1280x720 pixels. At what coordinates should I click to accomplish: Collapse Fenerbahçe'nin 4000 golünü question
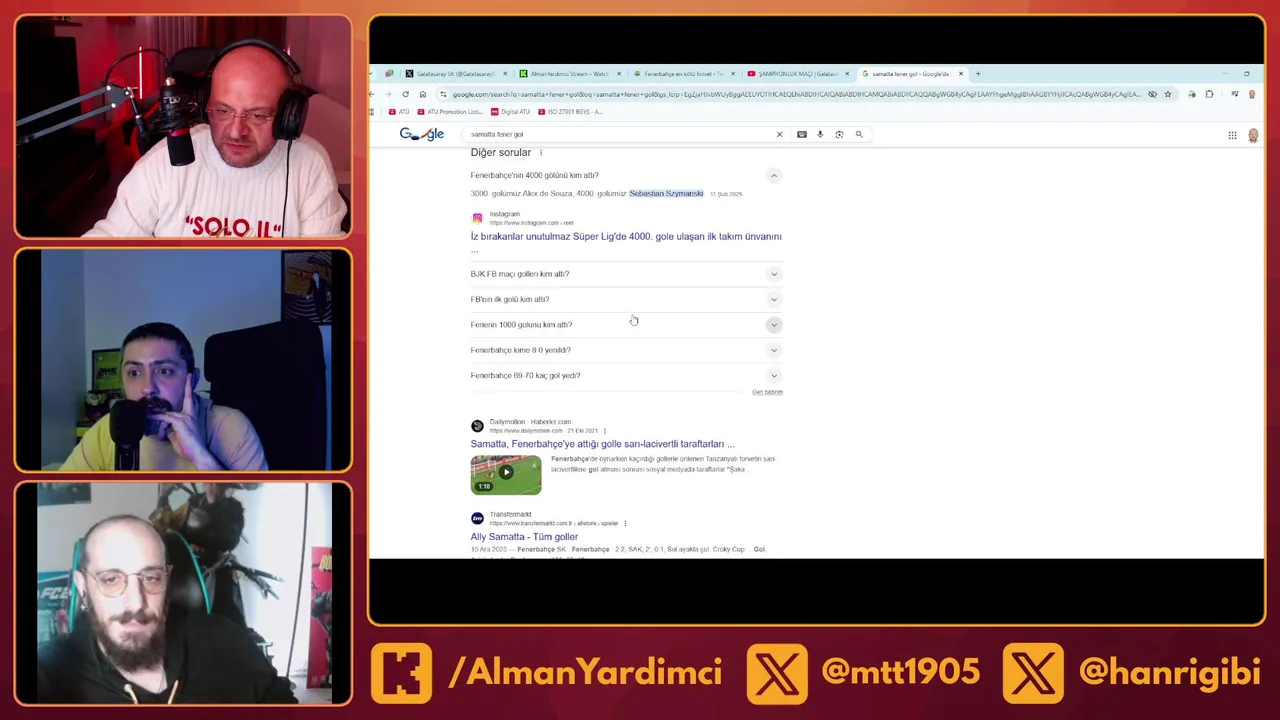click(774, 175)
